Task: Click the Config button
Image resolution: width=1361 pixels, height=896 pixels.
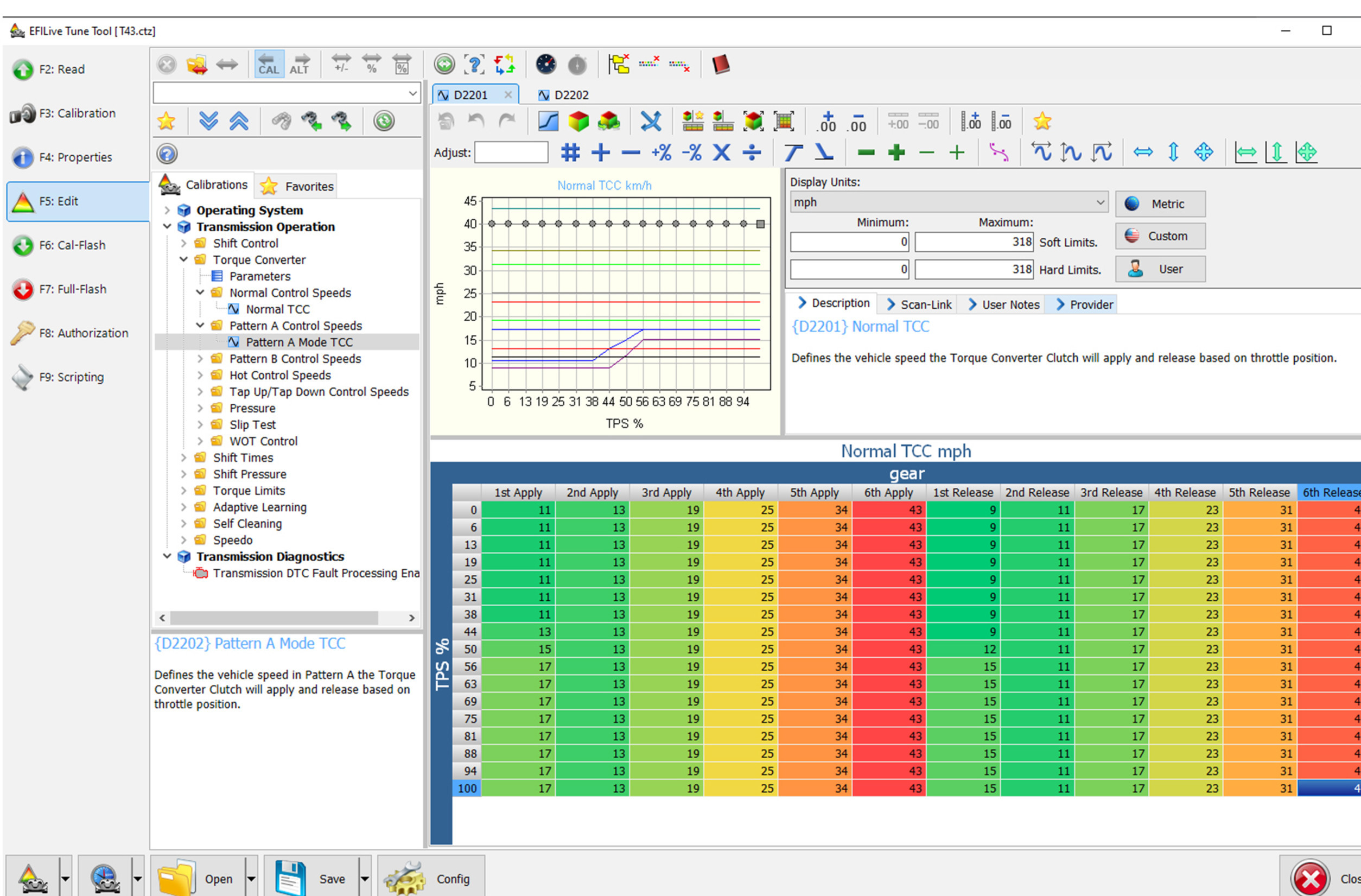Action: (x=430, y=878)
